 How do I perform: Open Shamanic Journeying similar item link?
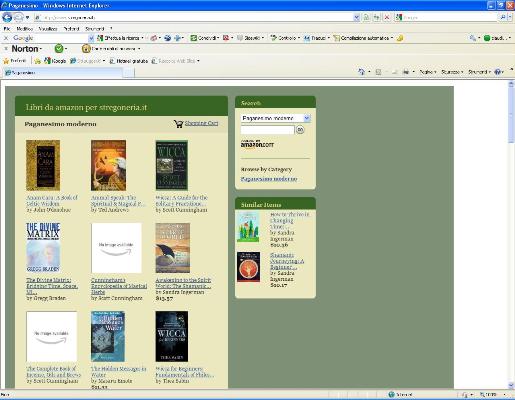(x=287, y=261)
